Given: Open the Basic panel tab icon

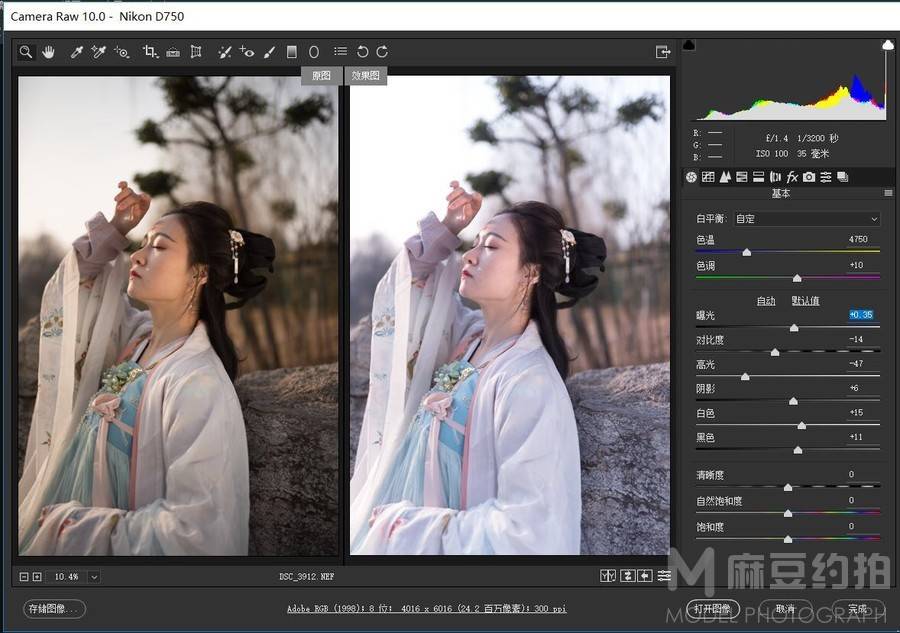Looking at the screenshot, I should [x=691, y=177].
